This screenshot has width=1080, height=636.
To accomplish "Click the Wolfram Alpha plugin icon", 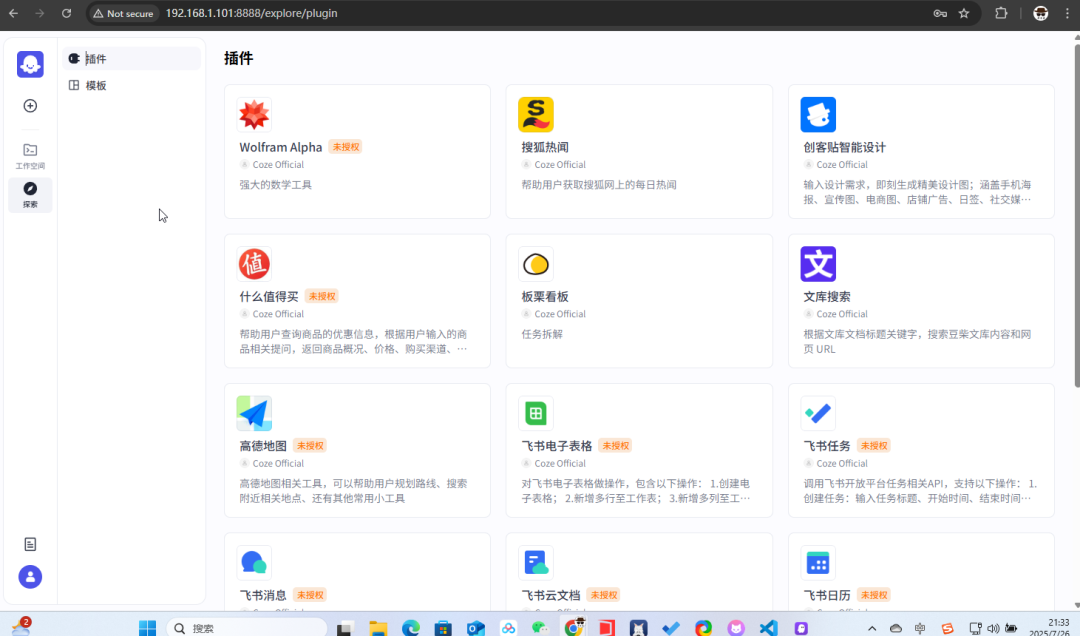I will tap(254, 115).
